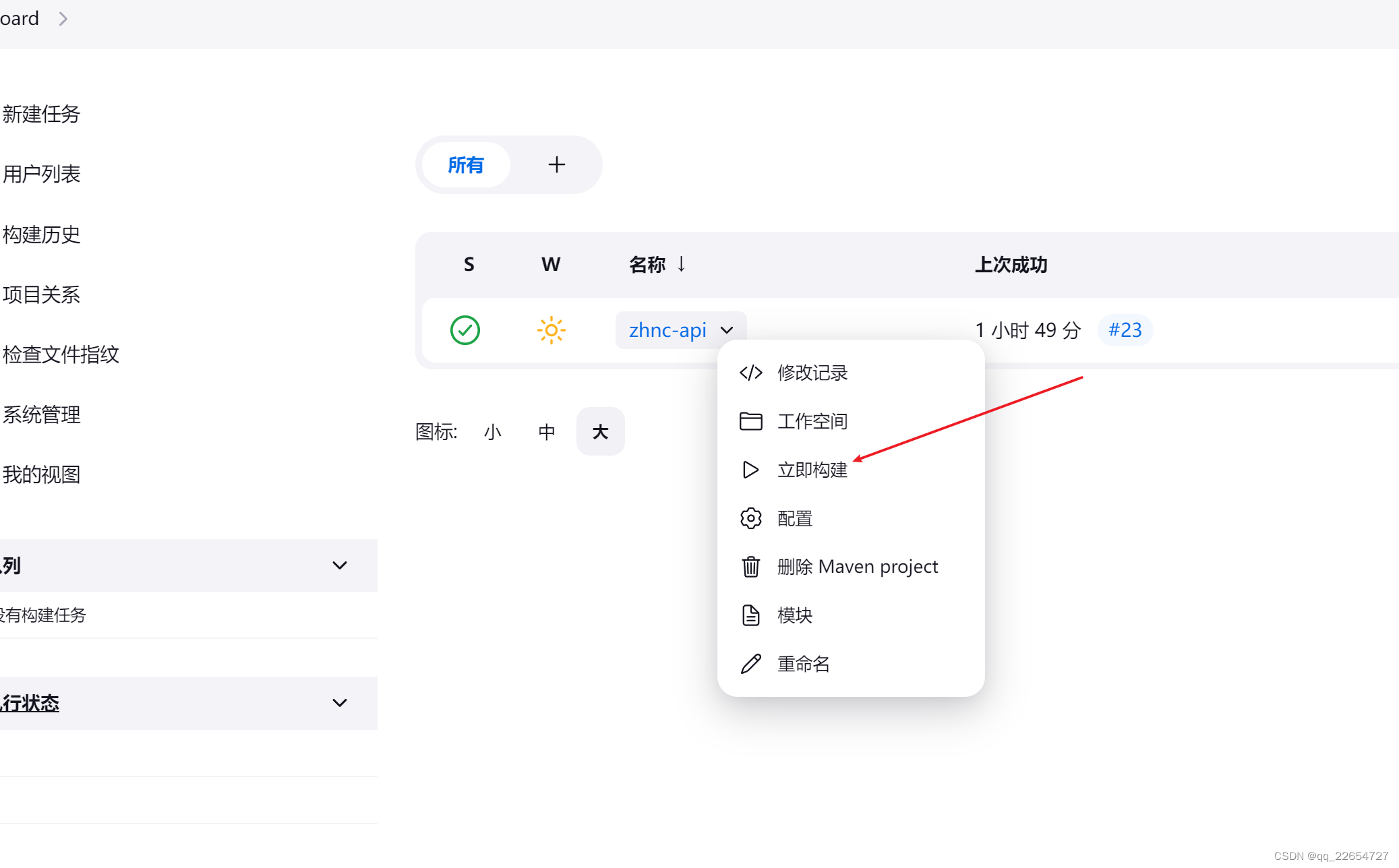The width and height of the screenshot is (1399, 868).
Task: Open build #23 link
Action: (1125, 330)
